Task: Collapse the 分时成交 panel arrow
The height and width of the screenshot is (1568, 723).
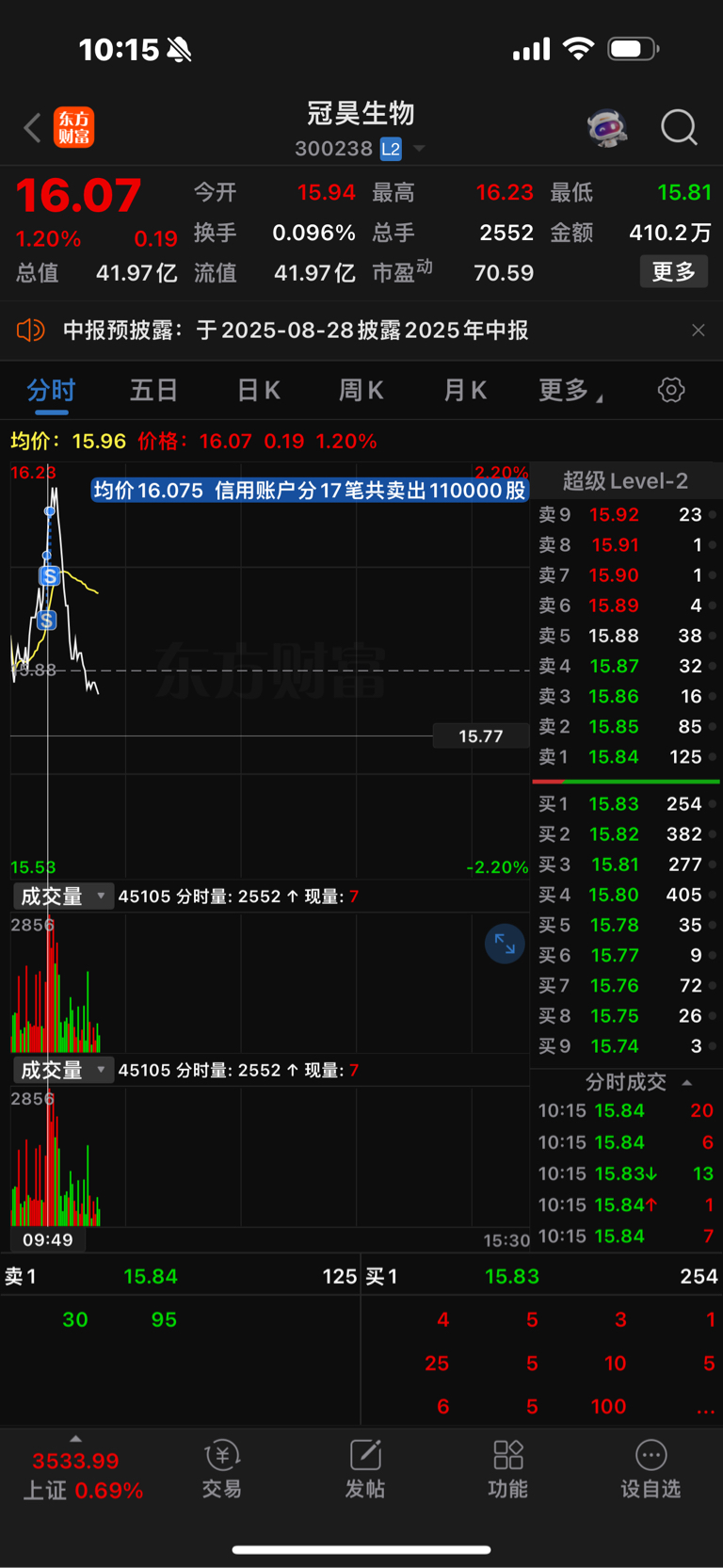Action: 687,1082
